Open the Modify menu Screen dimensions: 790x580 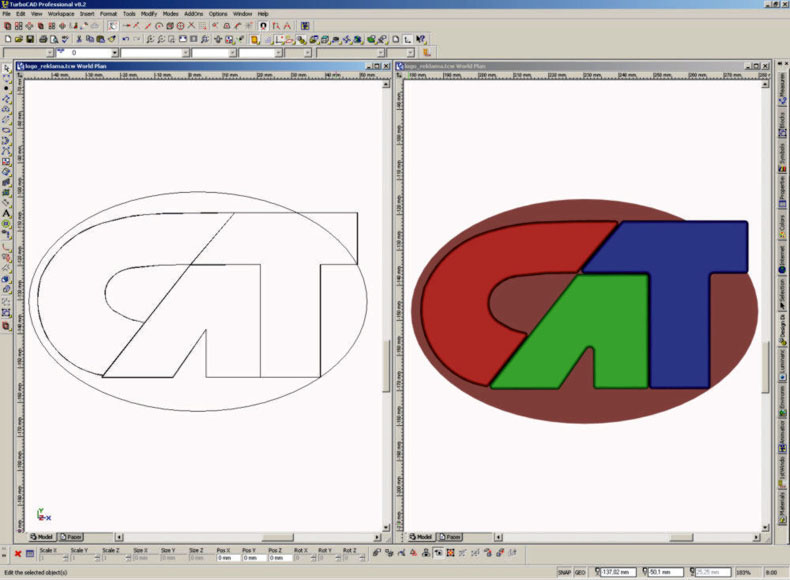(149, 14)
